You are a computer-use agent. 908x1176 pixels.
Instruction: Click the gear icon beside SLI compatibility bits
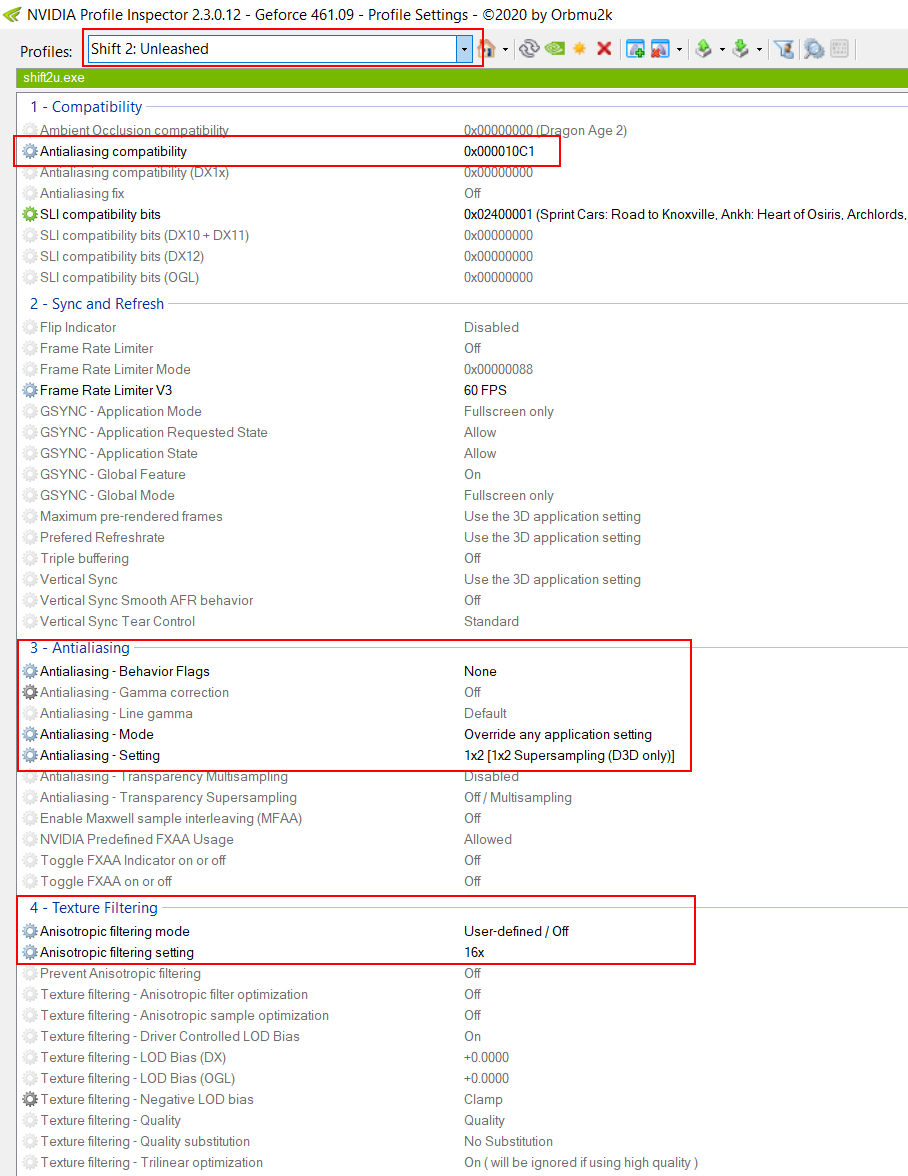30,214
